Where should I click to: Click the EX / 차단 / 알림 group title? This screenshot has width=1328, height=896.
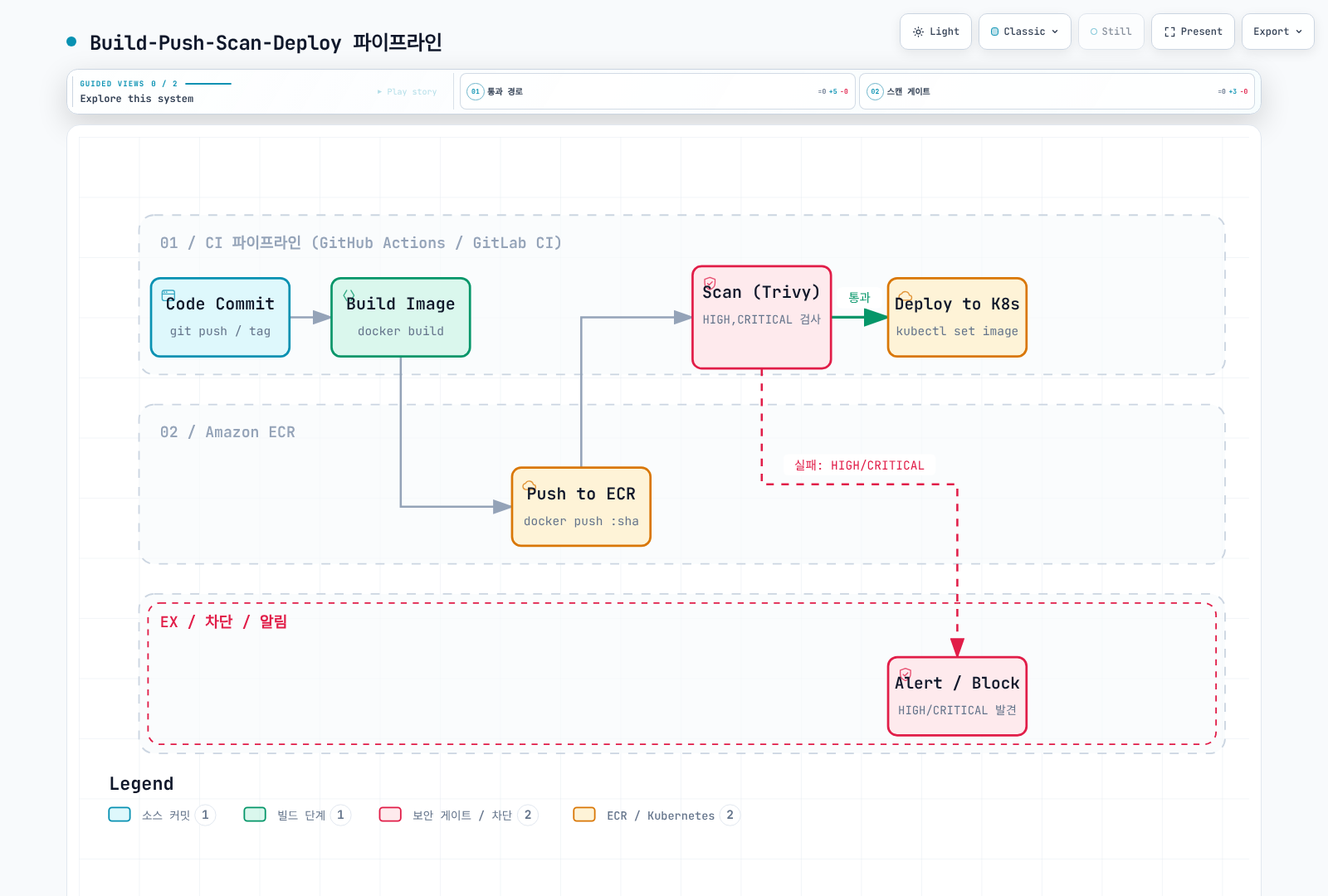pyautogui.click(x=223, y=621)
